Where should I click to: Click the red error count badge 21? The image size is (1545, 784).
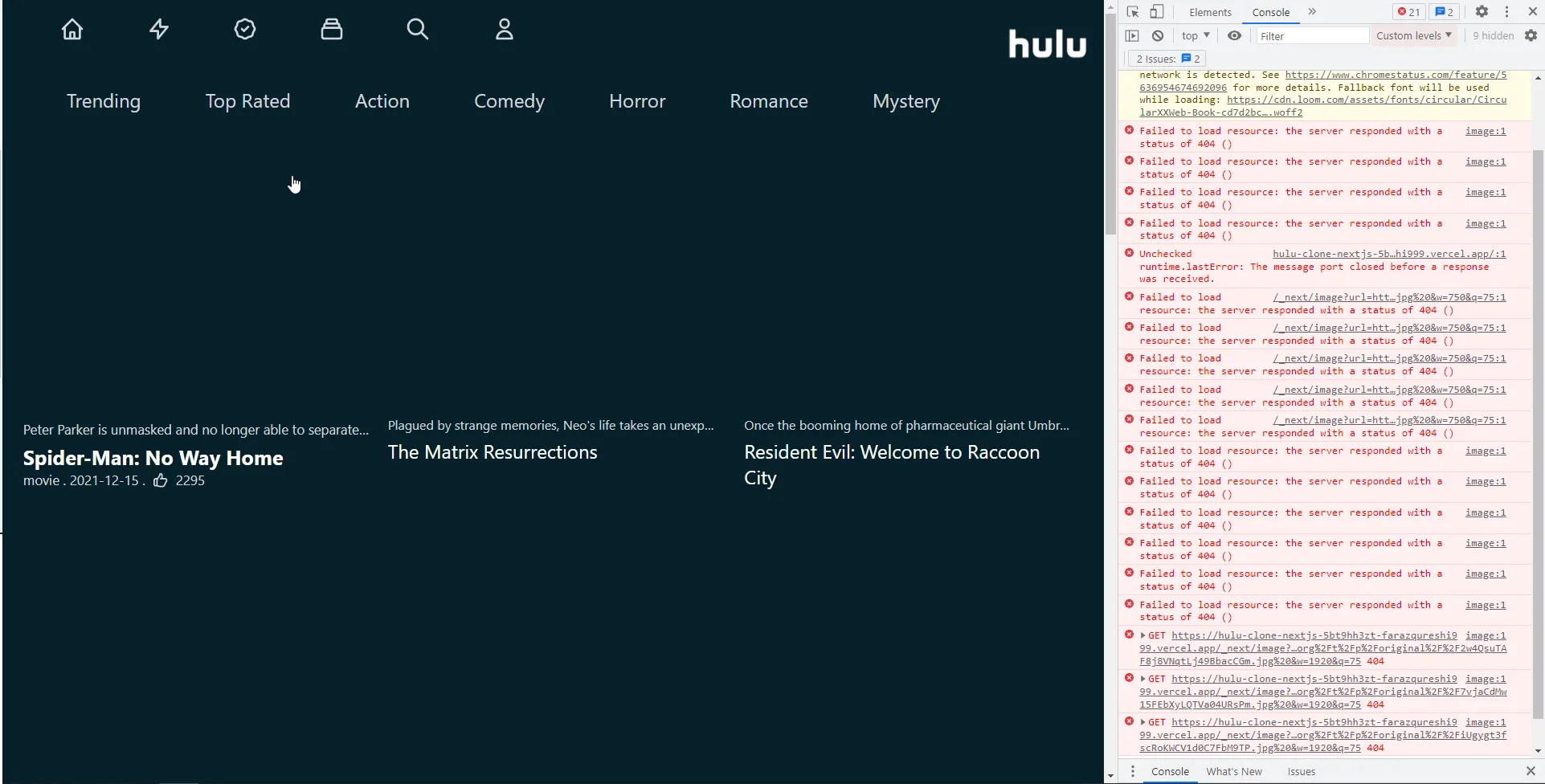(x=1408, y=12)
